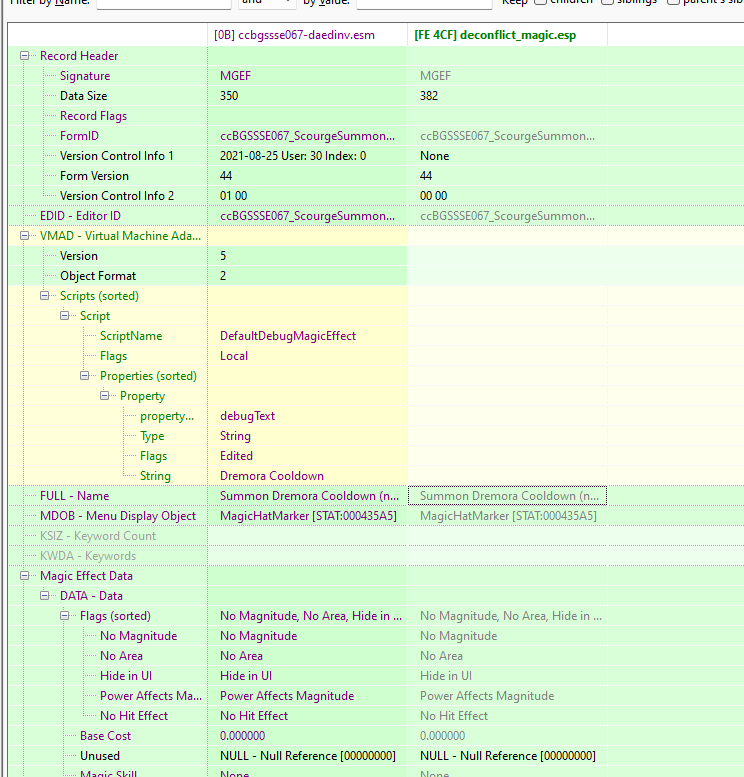Click the '2021-08-25 User: 30 Index: 0' cell
744x777 pixels.
coord(293,156)
